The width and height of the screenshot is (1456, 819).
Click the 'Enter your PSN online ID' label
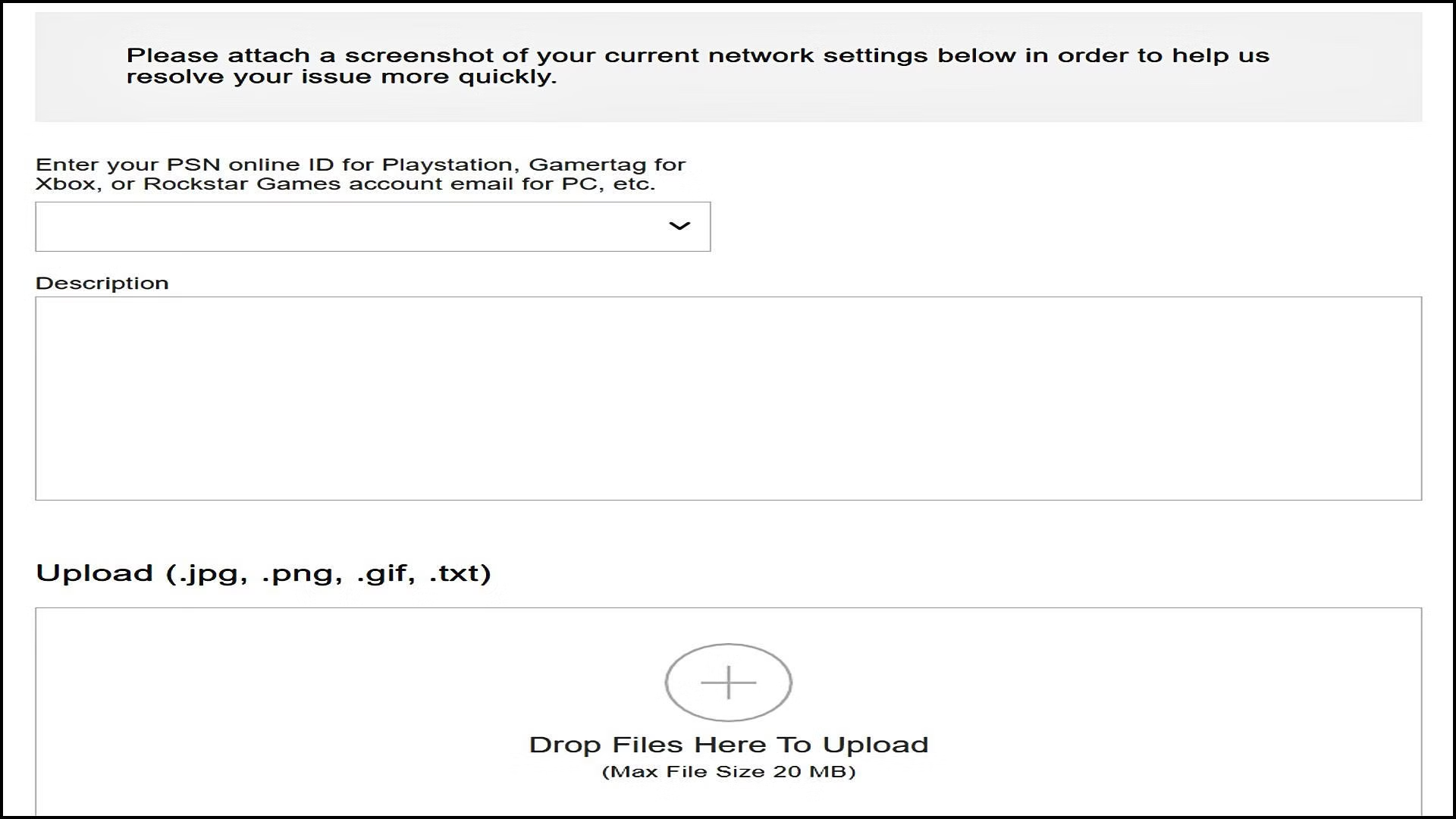point(360,165)
